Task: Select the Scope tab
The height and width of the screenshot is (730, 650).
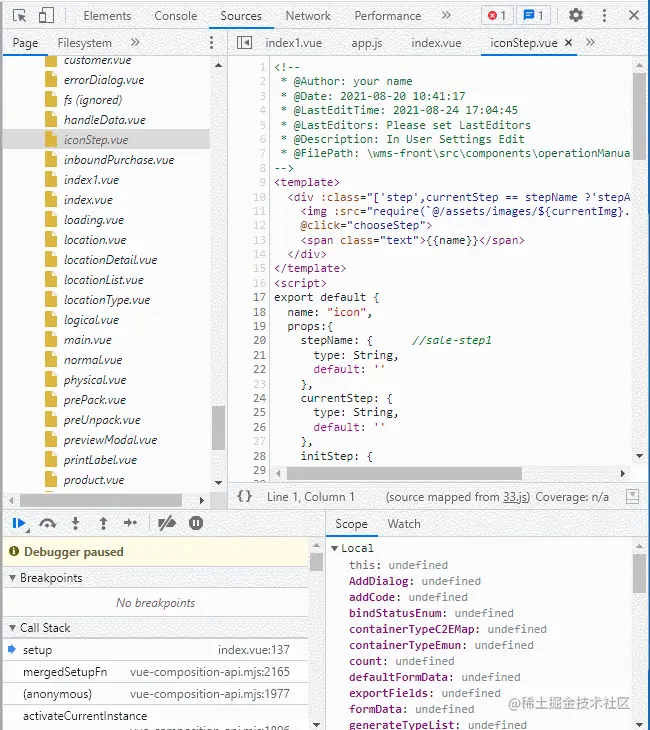Action: [351, 524]
